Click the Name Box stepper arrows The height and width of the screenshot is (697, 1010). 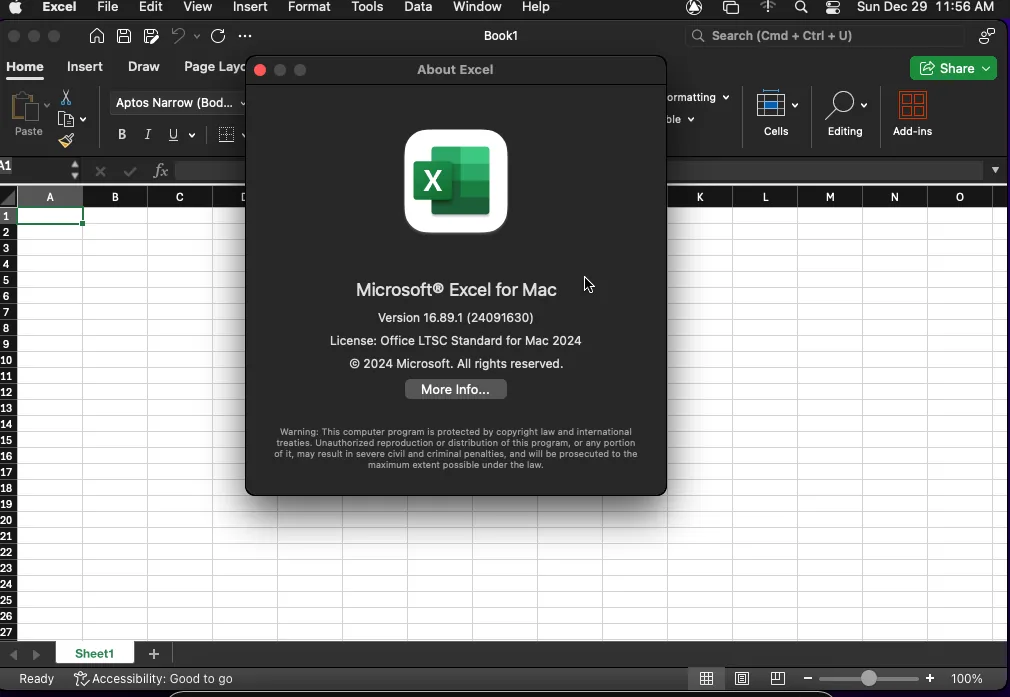coord(75,170)
